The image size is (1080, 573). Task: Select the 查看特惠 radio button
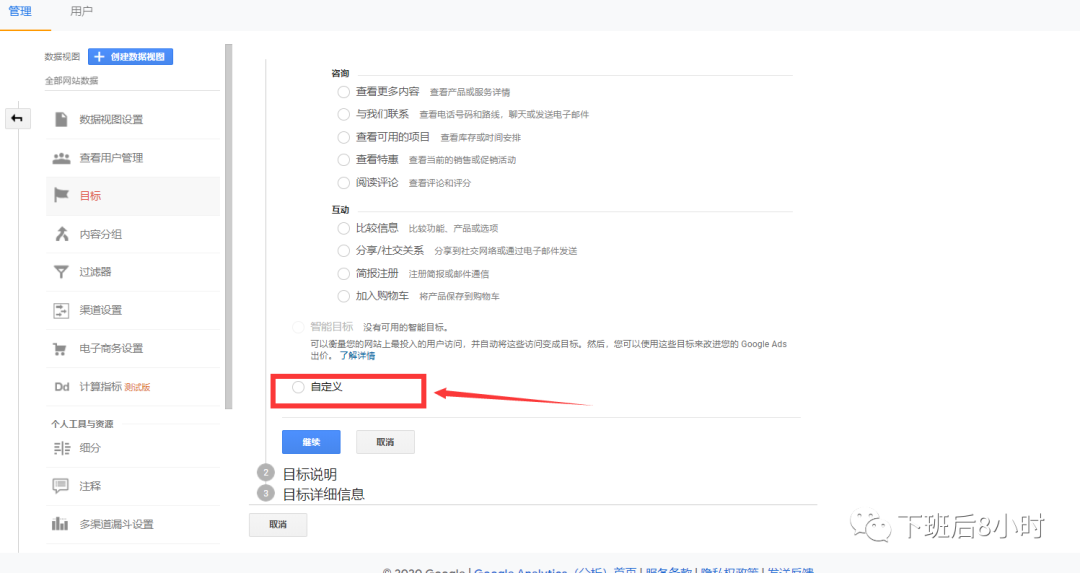click(344, 160)
